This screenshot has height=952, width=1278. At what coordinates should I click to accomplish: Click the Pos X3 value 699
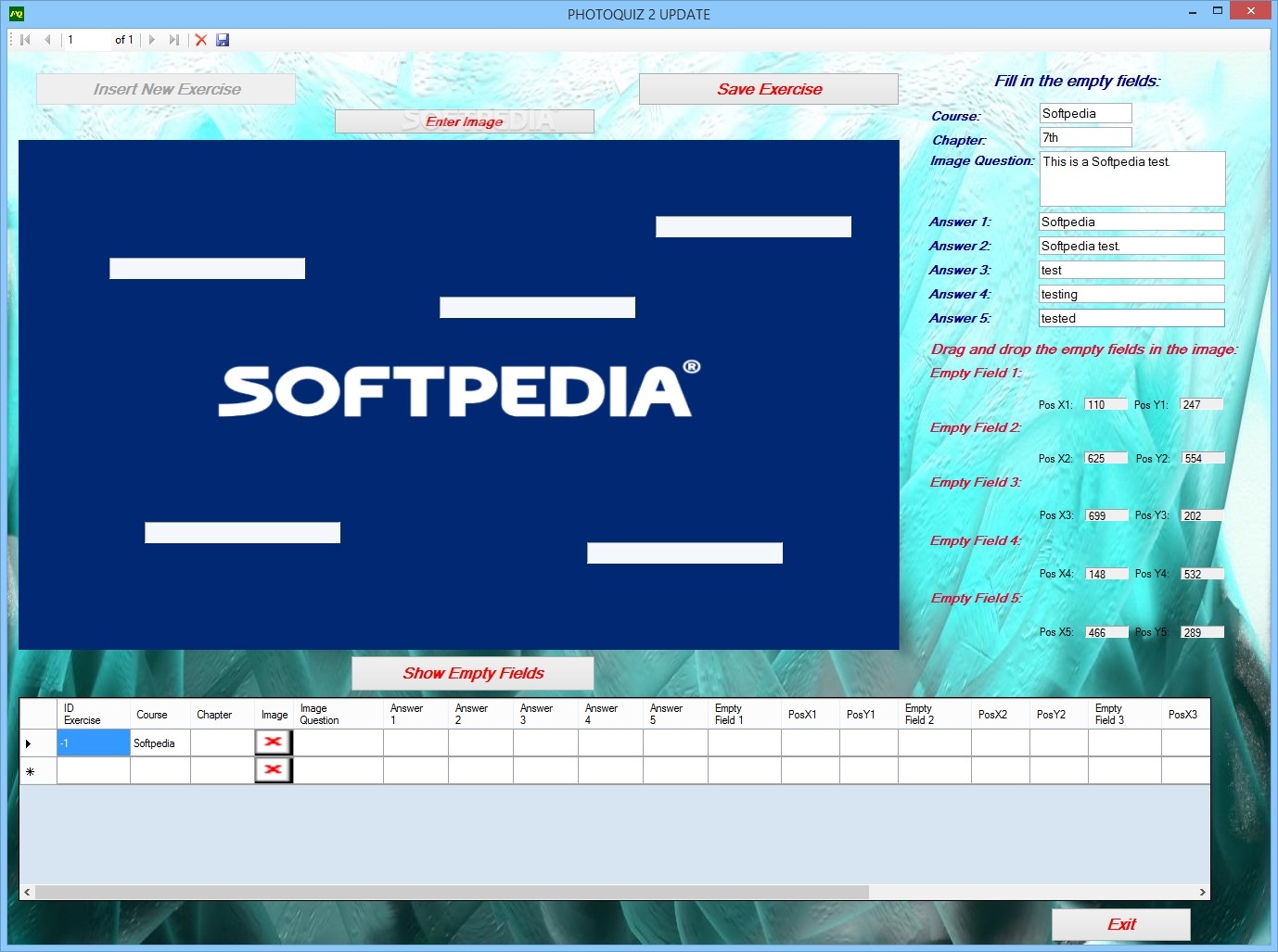(1107, 515)
